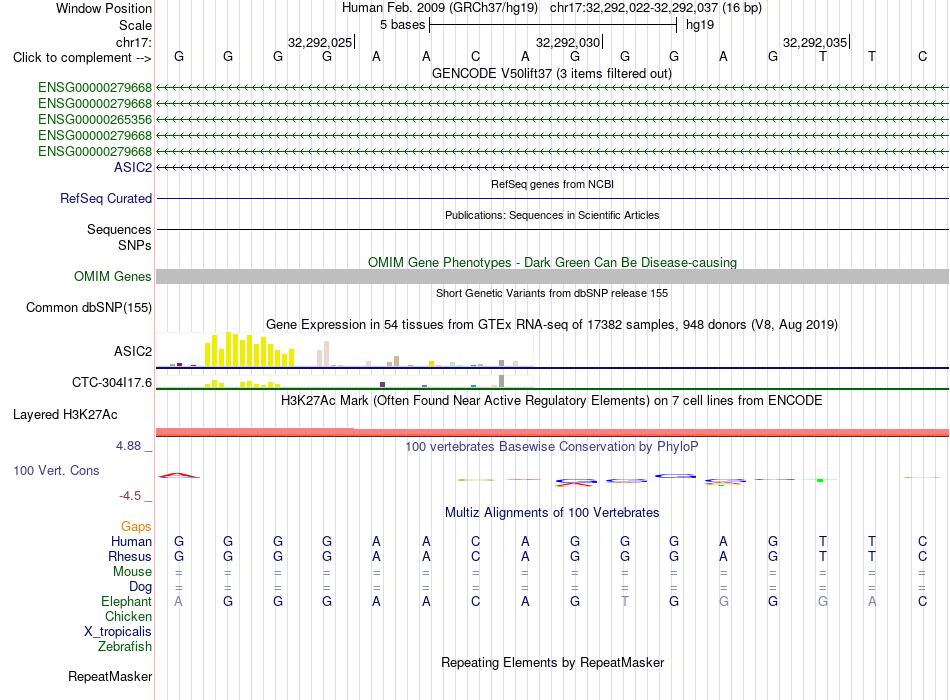
Task: Click the Sequences track label
Action: coord(119,229)
